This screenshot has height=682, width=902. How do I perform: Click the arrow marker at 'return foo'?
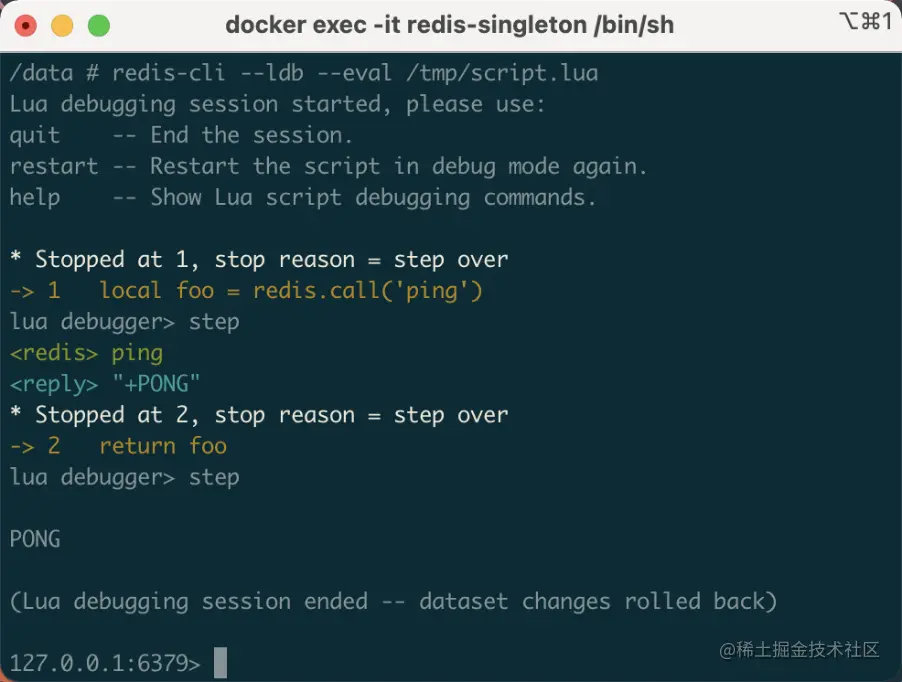pos(22,446)
